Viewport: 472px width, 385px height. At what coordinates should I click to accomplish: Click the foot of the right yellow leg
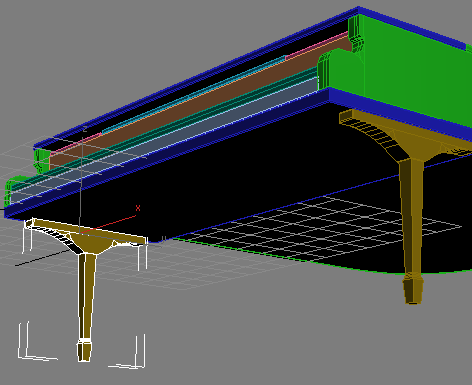pos(413,289)
